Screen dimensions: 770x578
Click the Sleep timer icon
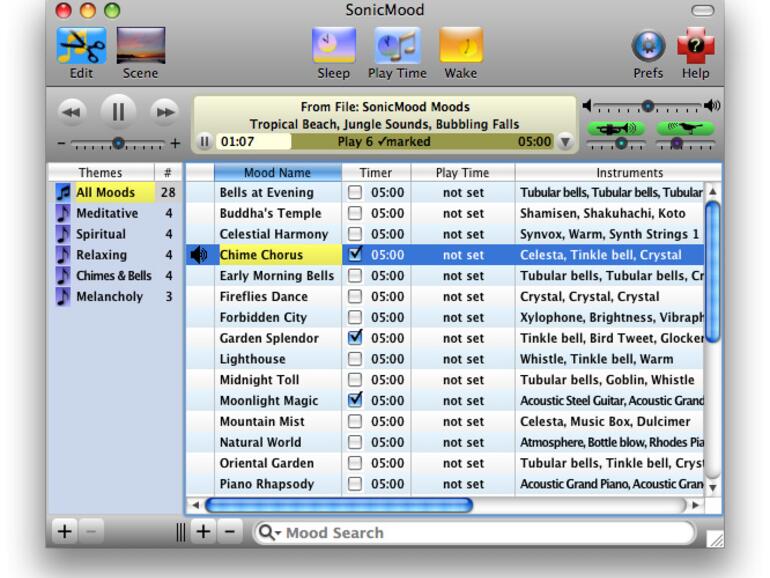point(333,46)
